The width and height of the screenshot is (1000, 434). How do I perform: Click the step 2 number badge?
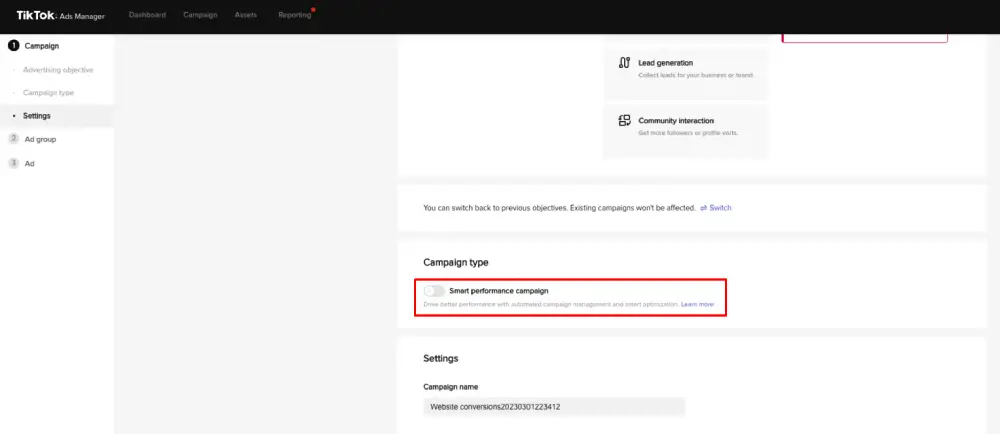pyautogui.click(x=13, y=139)
